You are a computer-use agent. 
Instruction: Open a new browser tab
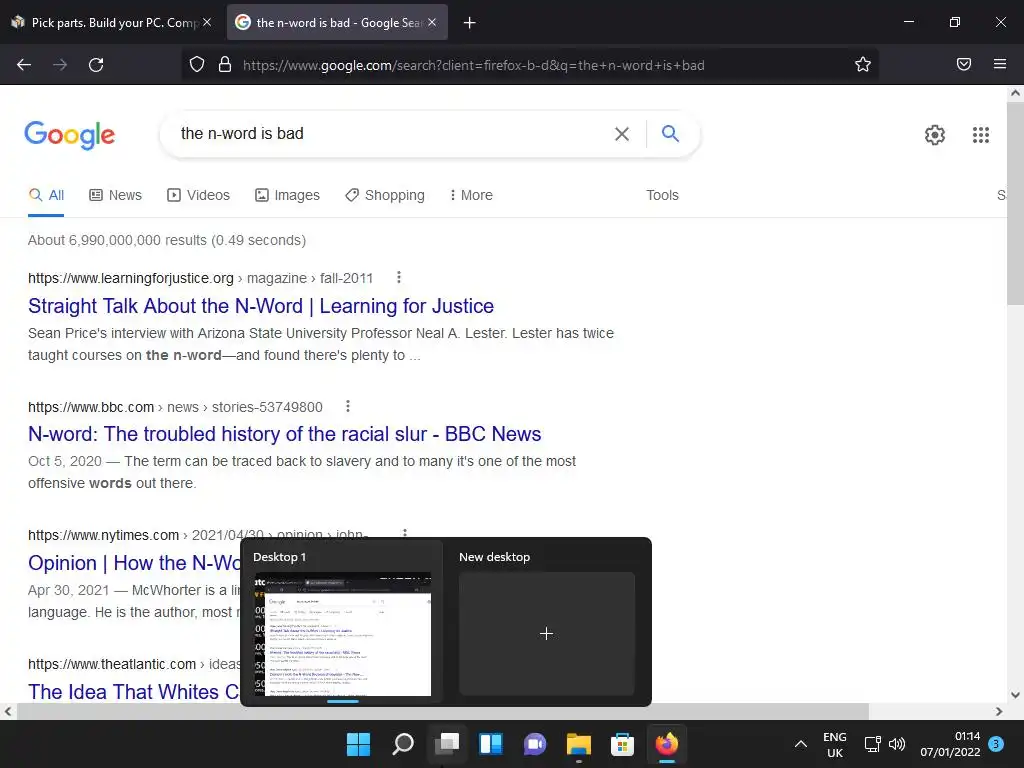(469, 23)
